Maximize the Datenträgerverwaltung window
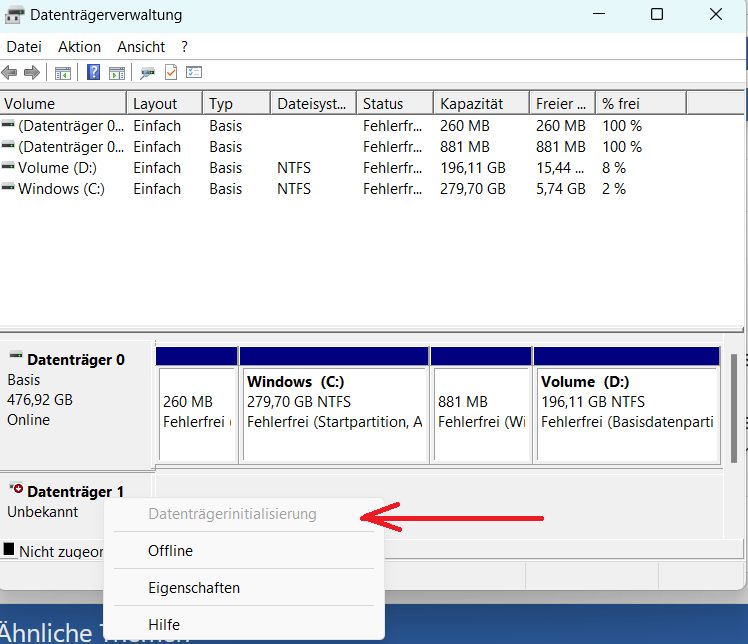This screenshot has height=644, width=748. (x=657, y=14)
